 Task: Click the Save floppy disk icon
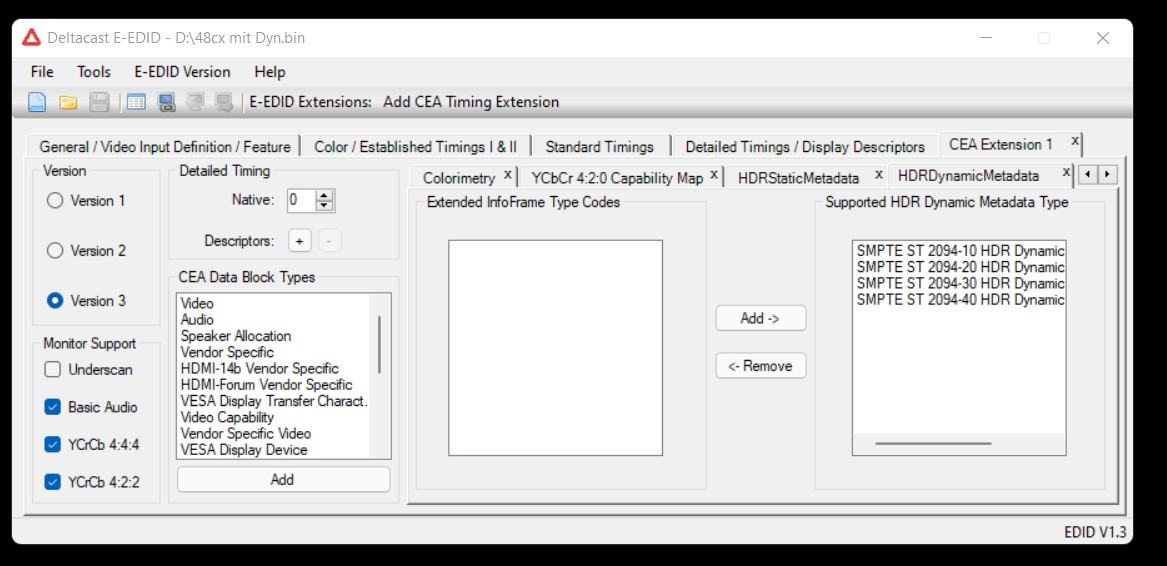(99, 102)
